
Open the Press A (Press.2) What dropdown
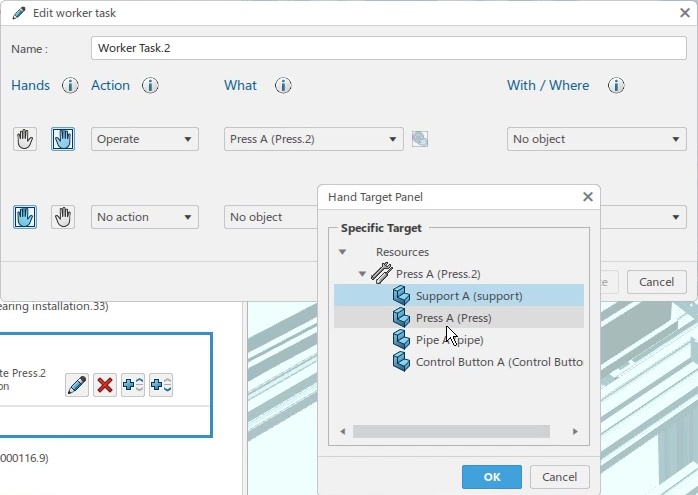pos(314,139)
